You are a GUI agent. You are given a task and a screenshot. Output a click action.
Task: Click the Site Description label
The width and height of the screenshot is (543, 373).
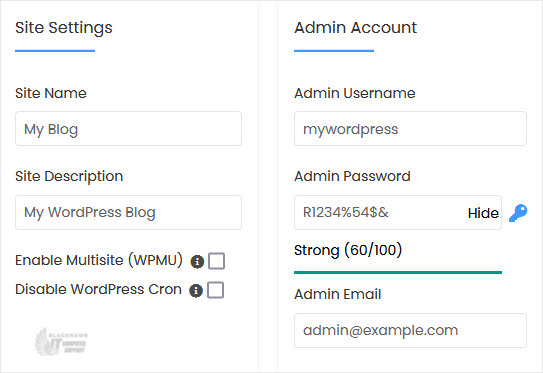69,176
